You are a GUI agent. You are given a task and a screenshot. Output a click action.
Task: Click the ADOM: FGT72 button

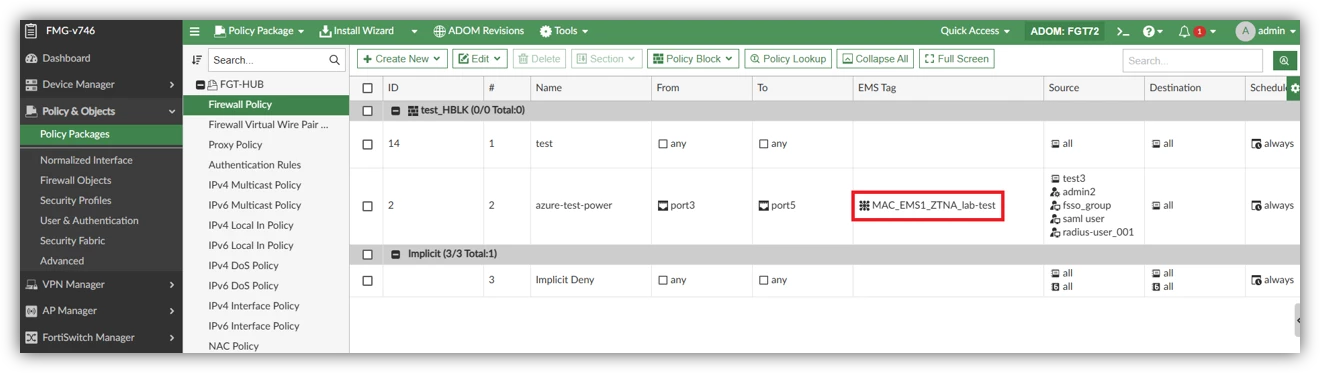(x=1065, y=31)
